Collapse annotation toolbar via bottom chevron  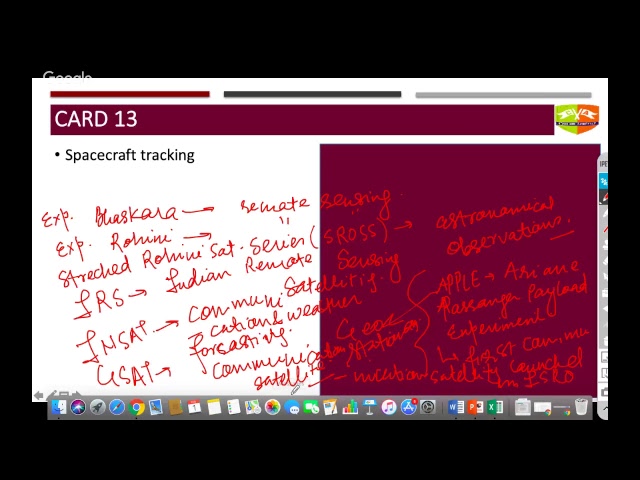point(605,408)
